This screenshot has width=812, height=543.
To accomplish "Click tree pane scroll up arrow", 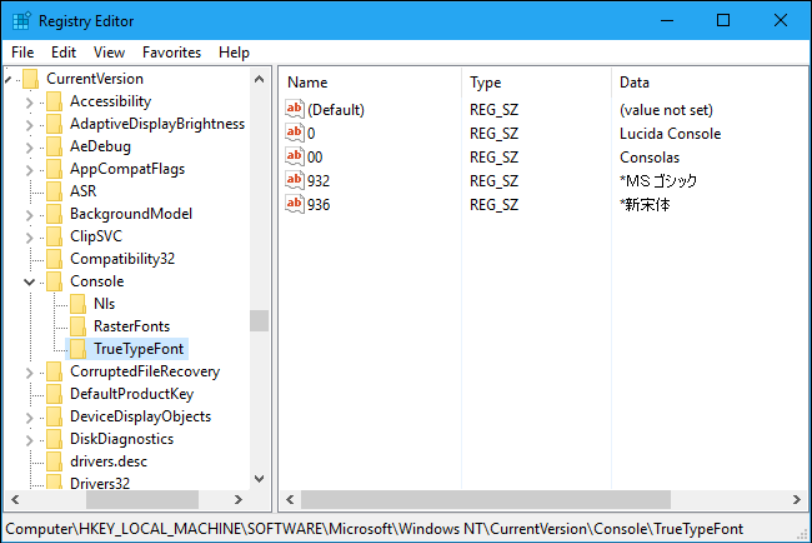I will pos(259,79).
